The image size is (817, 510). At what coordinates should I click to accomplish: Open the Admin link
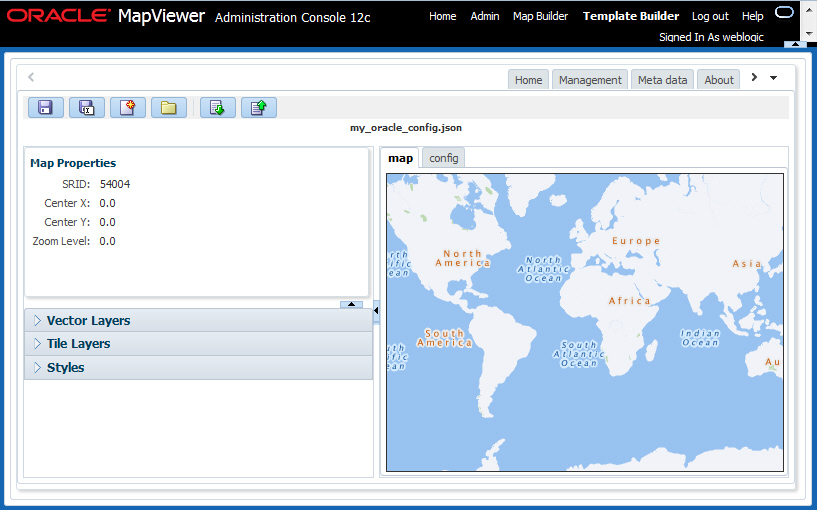pos(485,16)
